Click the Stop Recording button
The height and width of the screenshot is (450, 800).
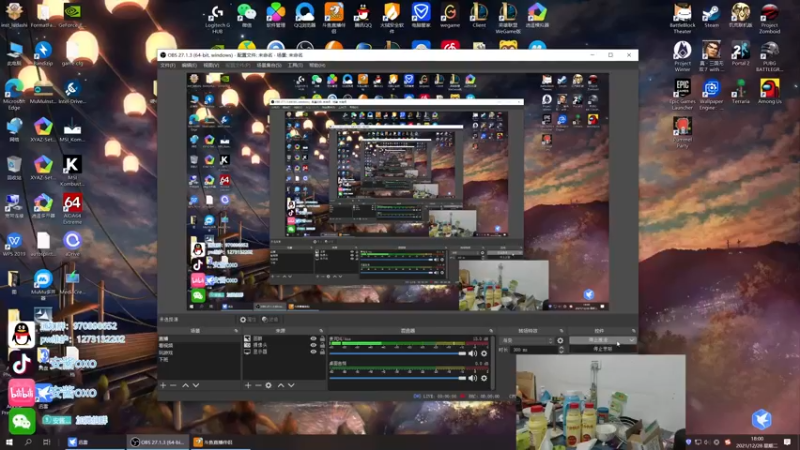click(603, 349)
